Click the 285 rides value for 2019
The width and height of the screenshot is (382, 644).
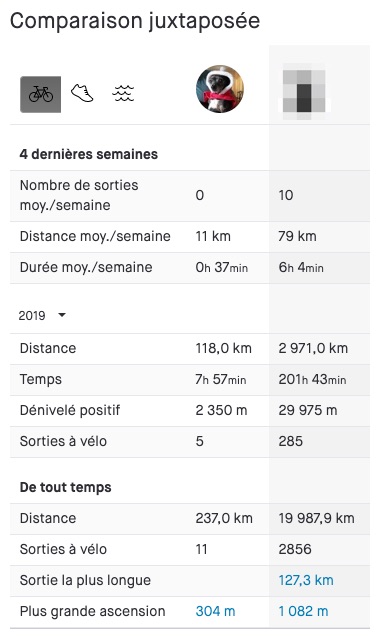[290, 441]
